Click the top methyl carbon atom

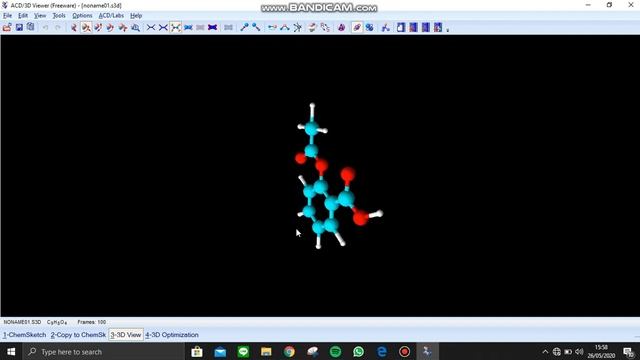tap(311, 129)
